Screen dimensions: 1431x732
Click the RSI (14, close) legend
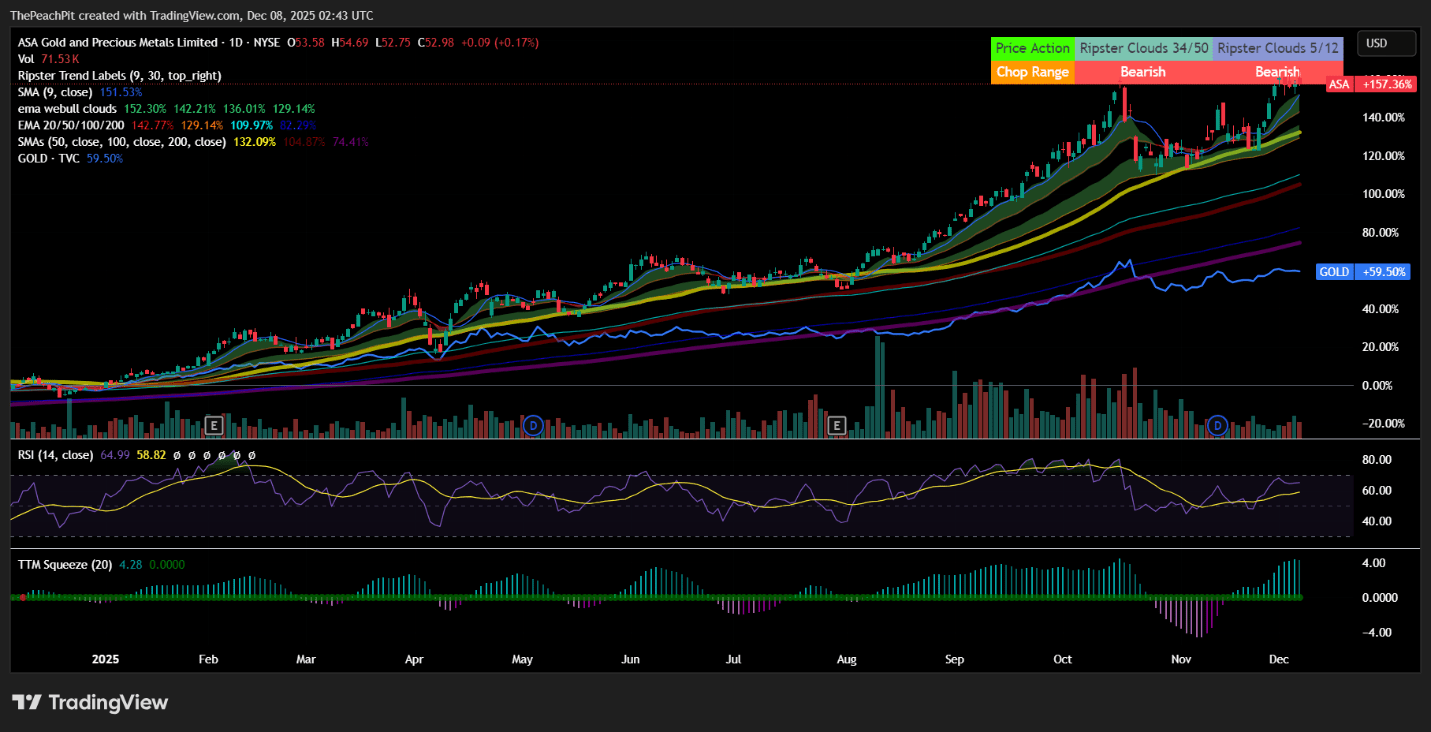55,455
